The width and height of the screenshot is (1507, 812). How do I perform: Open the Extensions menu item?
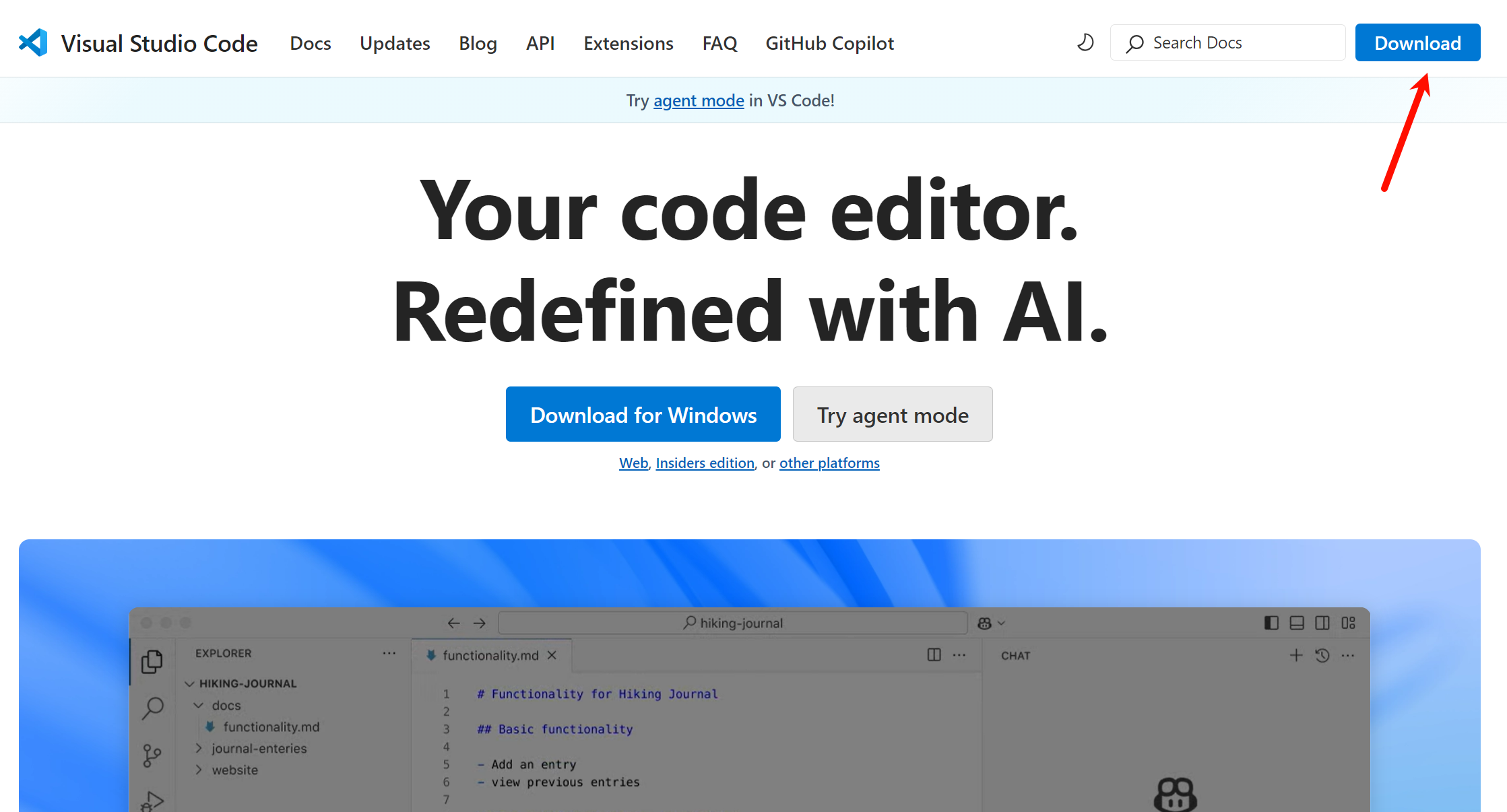[x=629, y=43]
